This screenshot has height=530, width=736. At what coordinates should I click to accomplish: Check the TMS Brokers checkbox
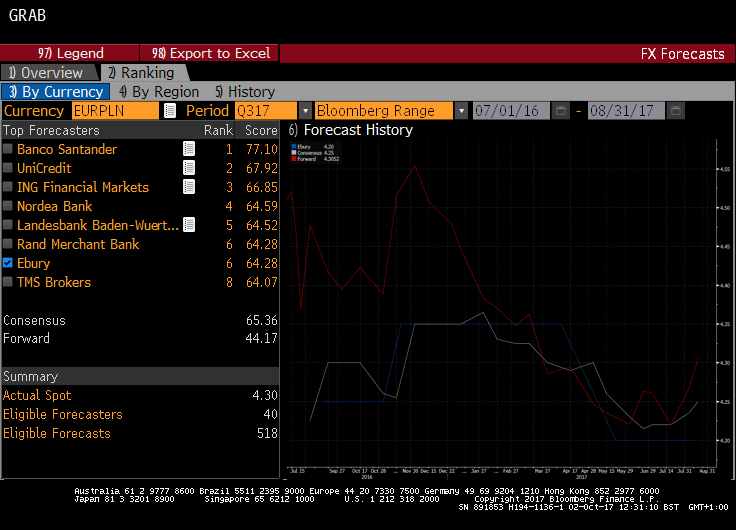tap(8, 282)
